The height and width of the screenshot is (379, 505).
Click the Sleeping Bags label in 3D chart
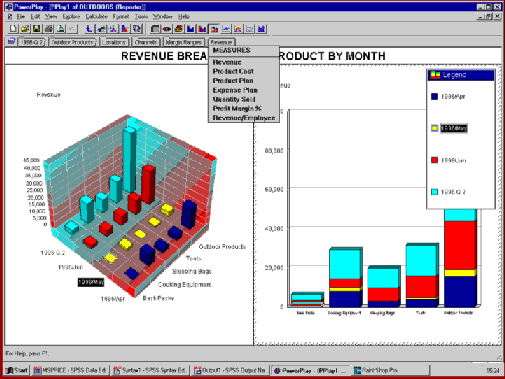(192, 271)
